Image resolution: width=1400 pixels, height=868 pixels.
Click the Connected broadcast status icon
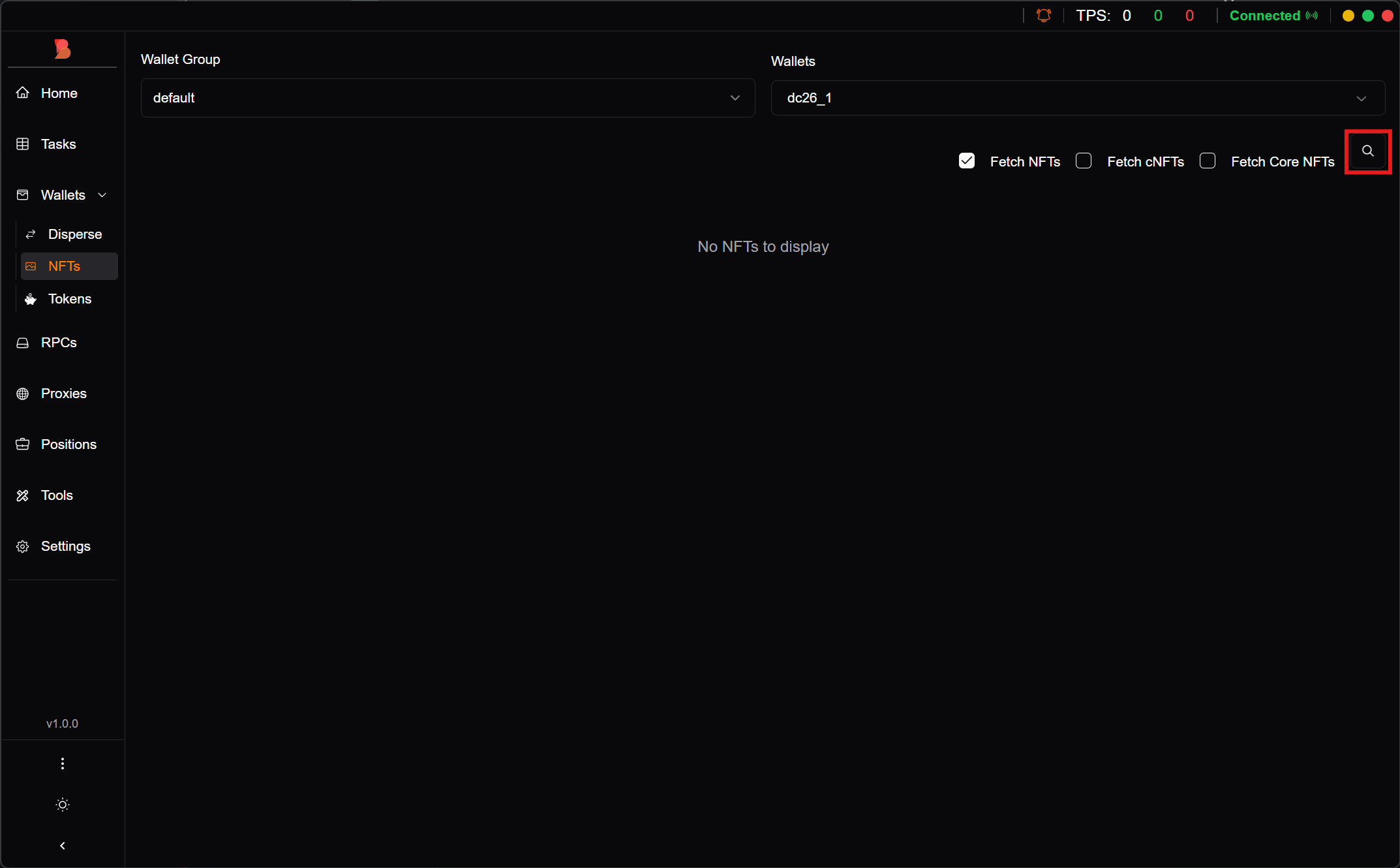click(x=1311, y=16)
